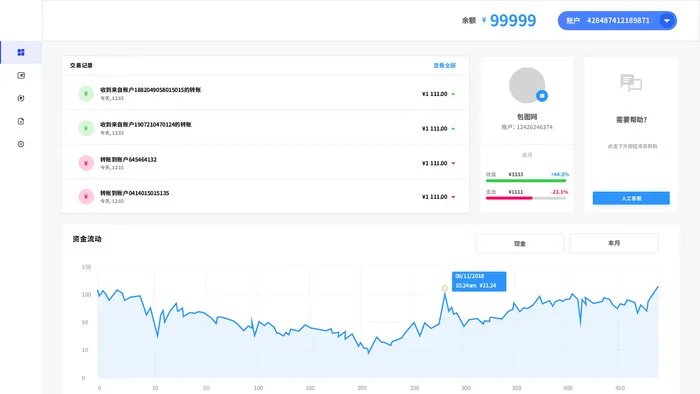Click text 收到来自账户188204905801​5015的转账
The width and height of the screenshot is (700, 394).
coord(150,90)
